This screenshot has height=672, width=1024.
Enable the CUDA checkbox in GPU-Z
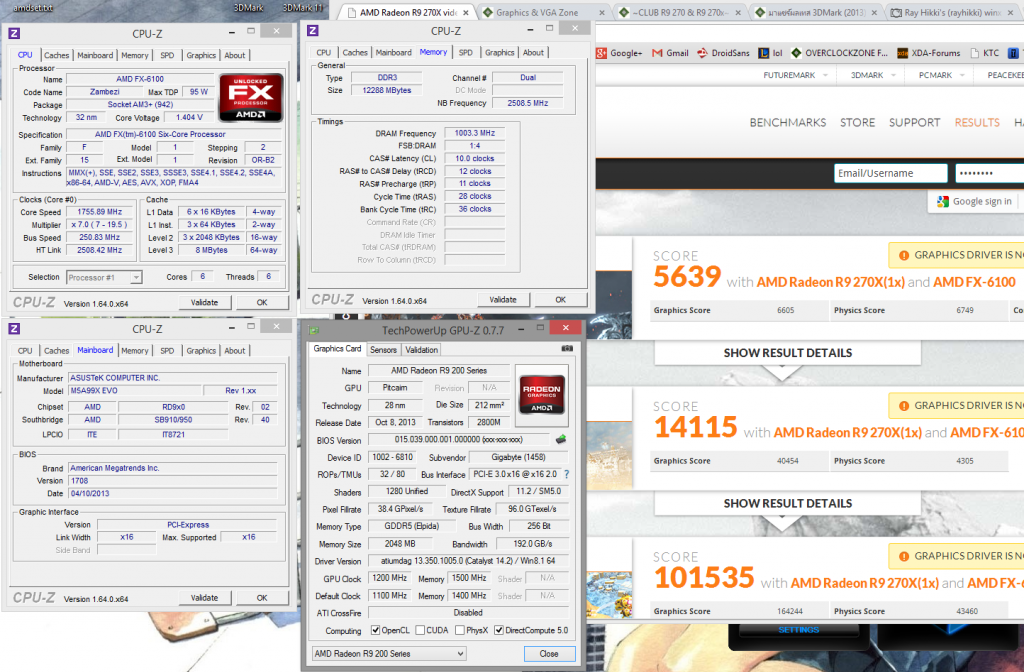421,630
